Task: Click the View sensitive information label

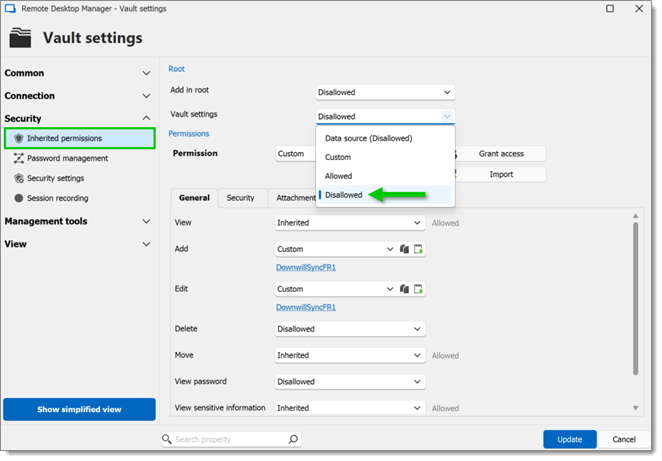Action: point(220,408)
